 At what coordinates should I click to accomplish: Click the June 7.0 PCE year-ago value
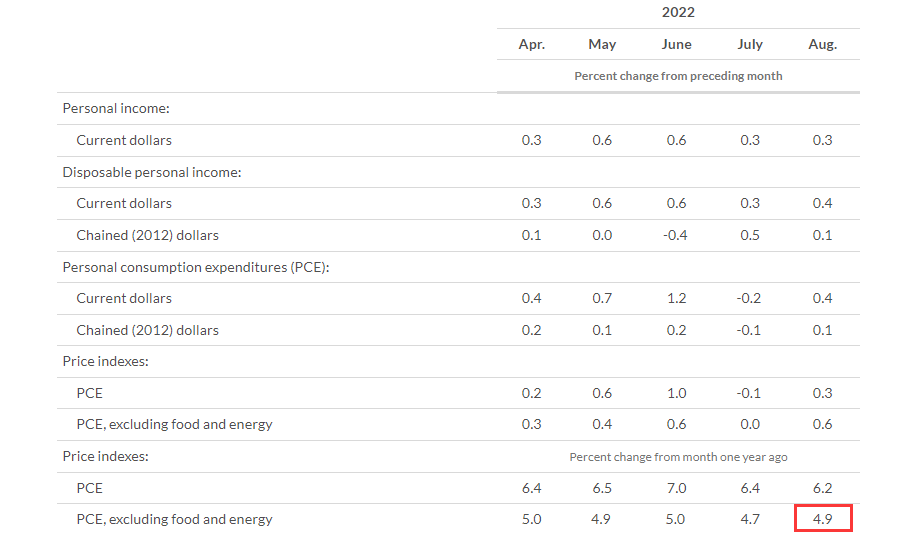point(676,488)
